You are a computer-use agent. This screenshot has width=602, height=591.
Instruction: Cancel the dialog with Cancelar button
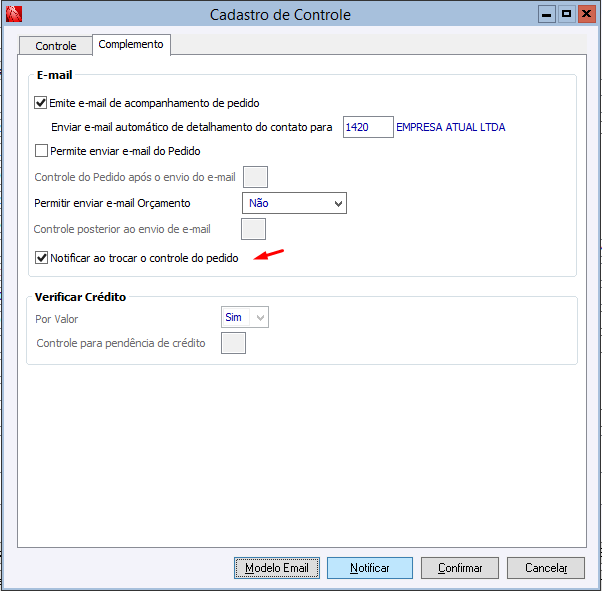pos(552,568)
